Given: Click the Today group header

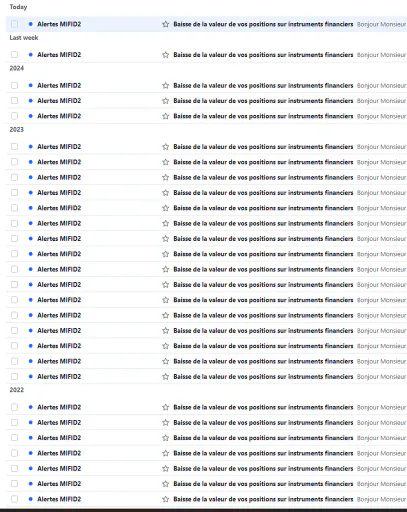Looking at the screenshot, I should 18,7.
